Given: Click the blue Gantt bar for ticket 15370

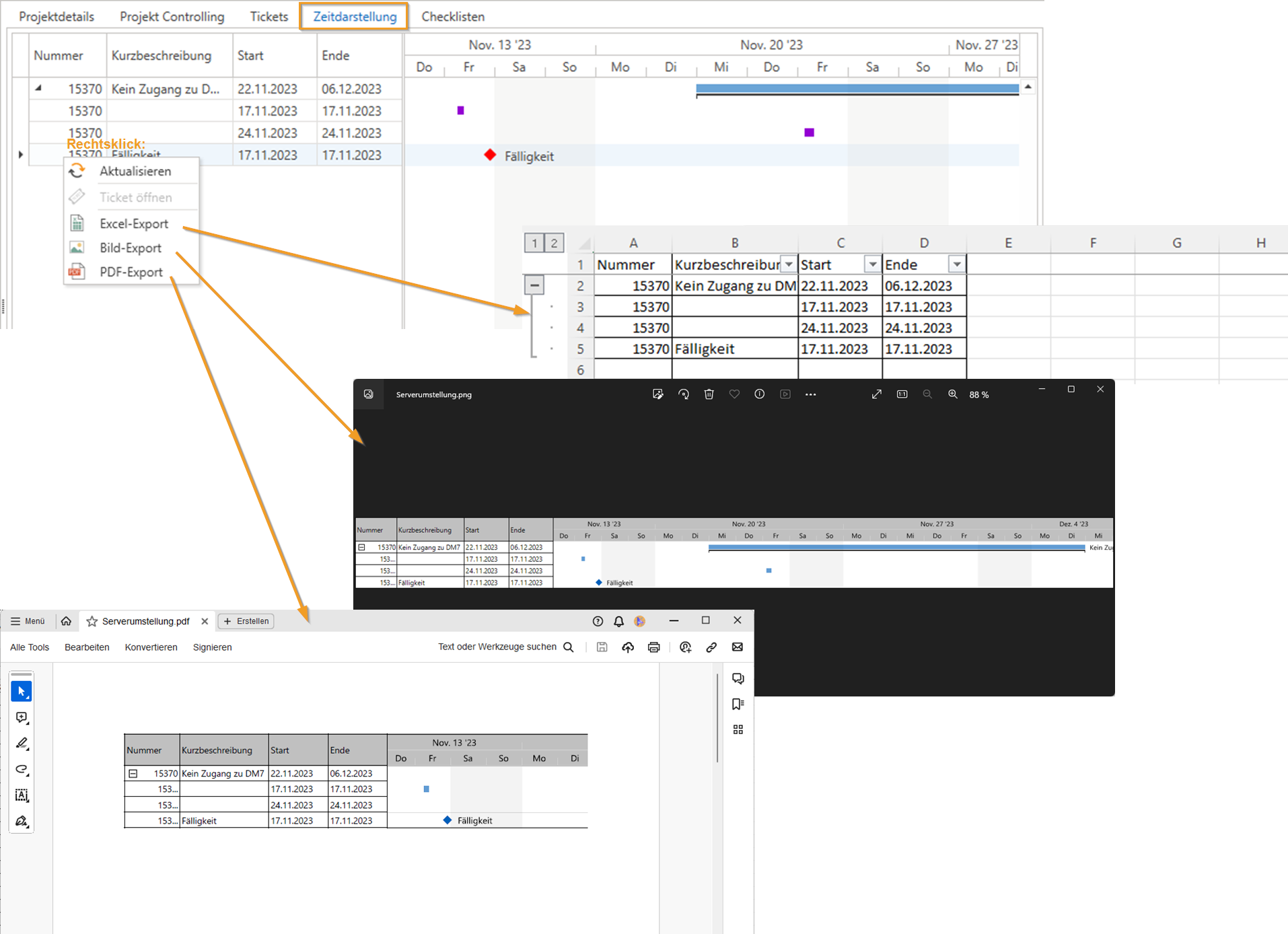Looking at the screenshot, I should [856, 88].
